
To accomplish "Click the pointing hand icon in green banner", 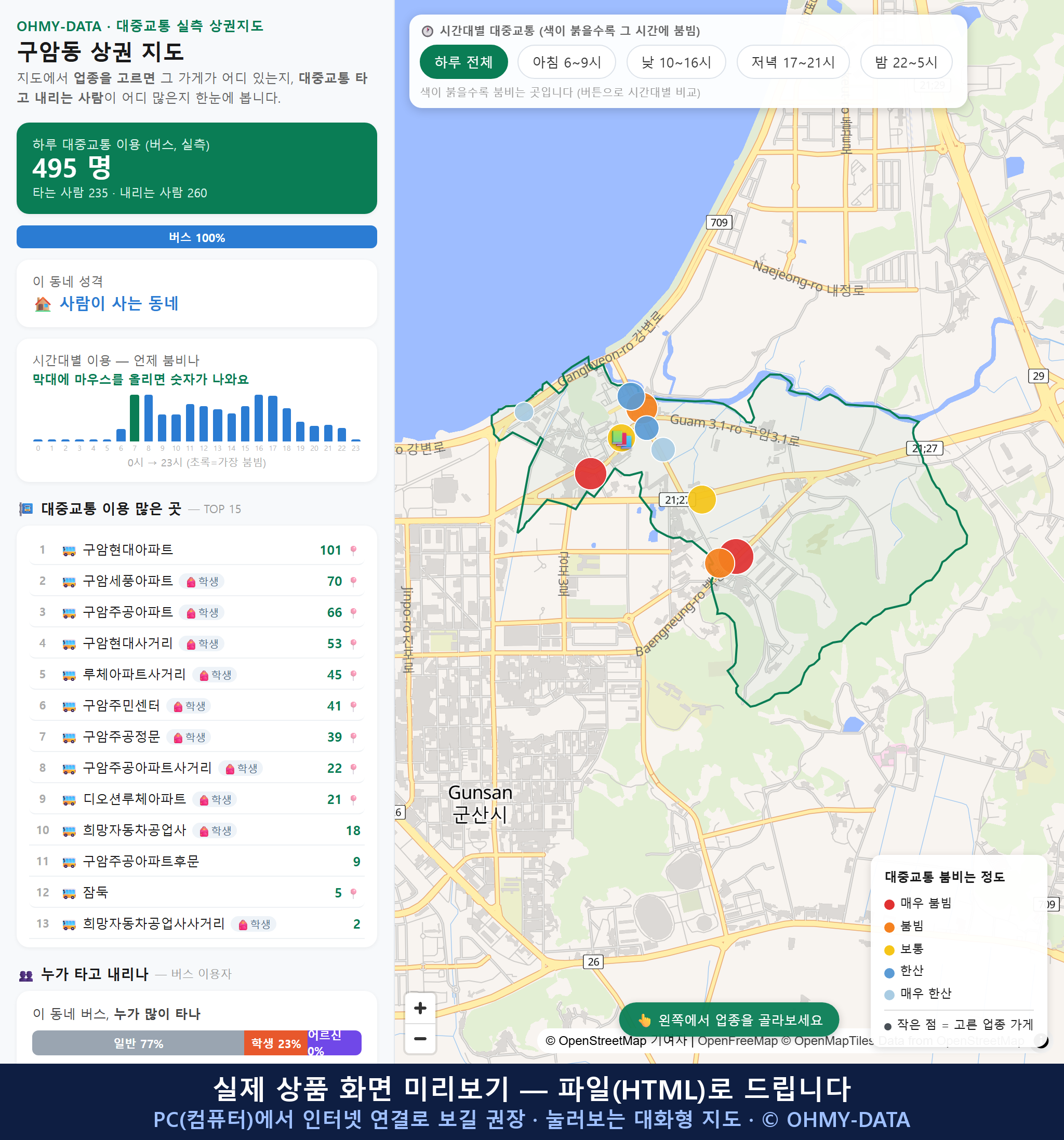I will 645,1020.
